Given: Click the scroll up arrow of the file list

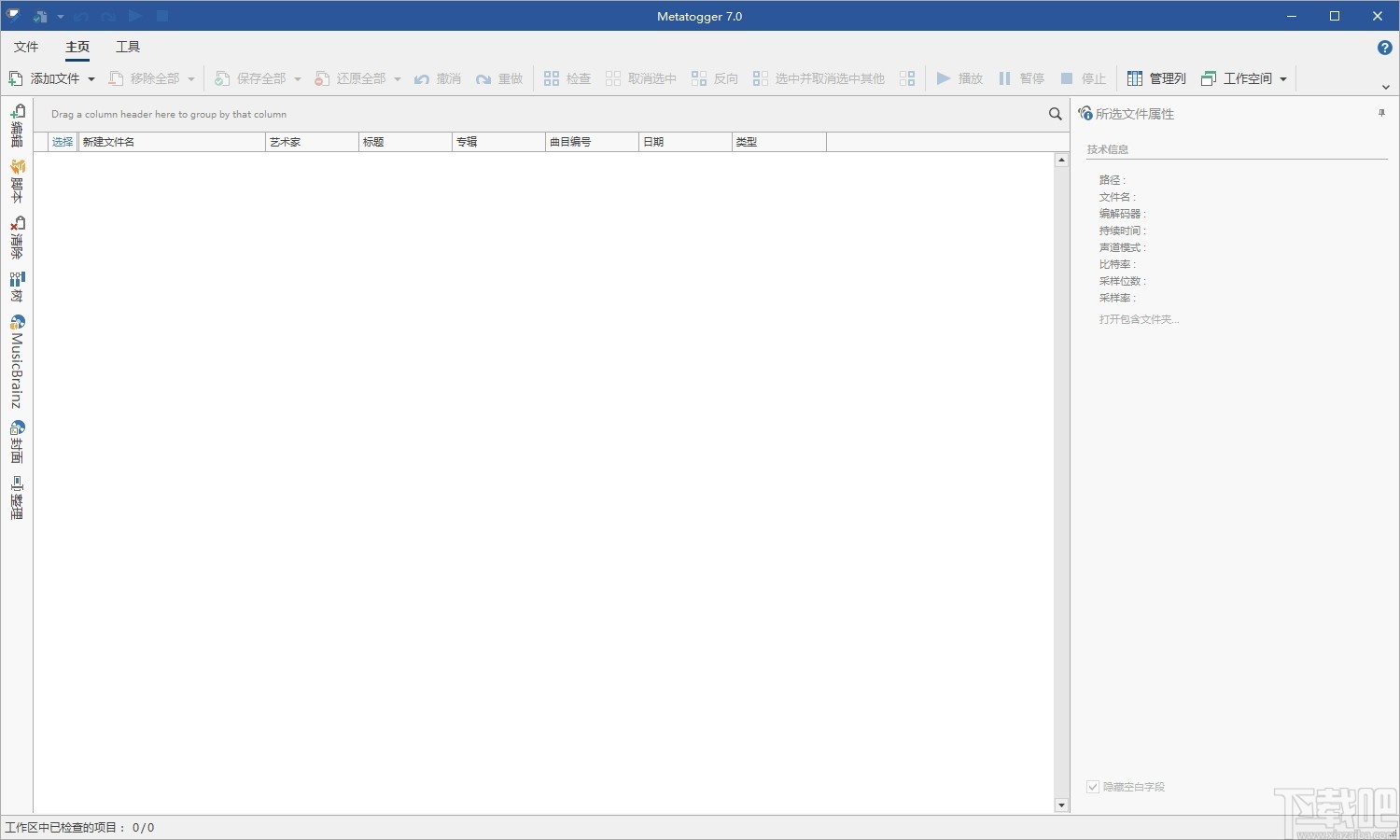Looking at the screenshot, I should 1061,161.
